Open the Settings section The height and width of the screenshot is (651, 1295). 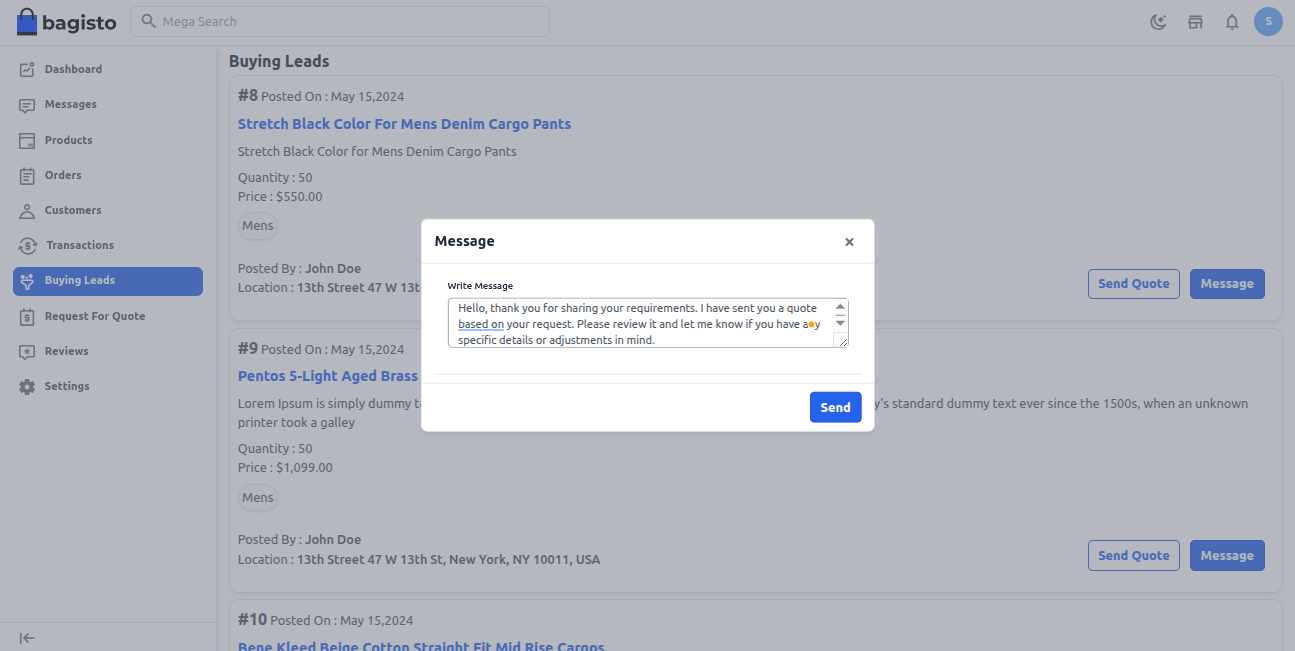pos(28,386)
